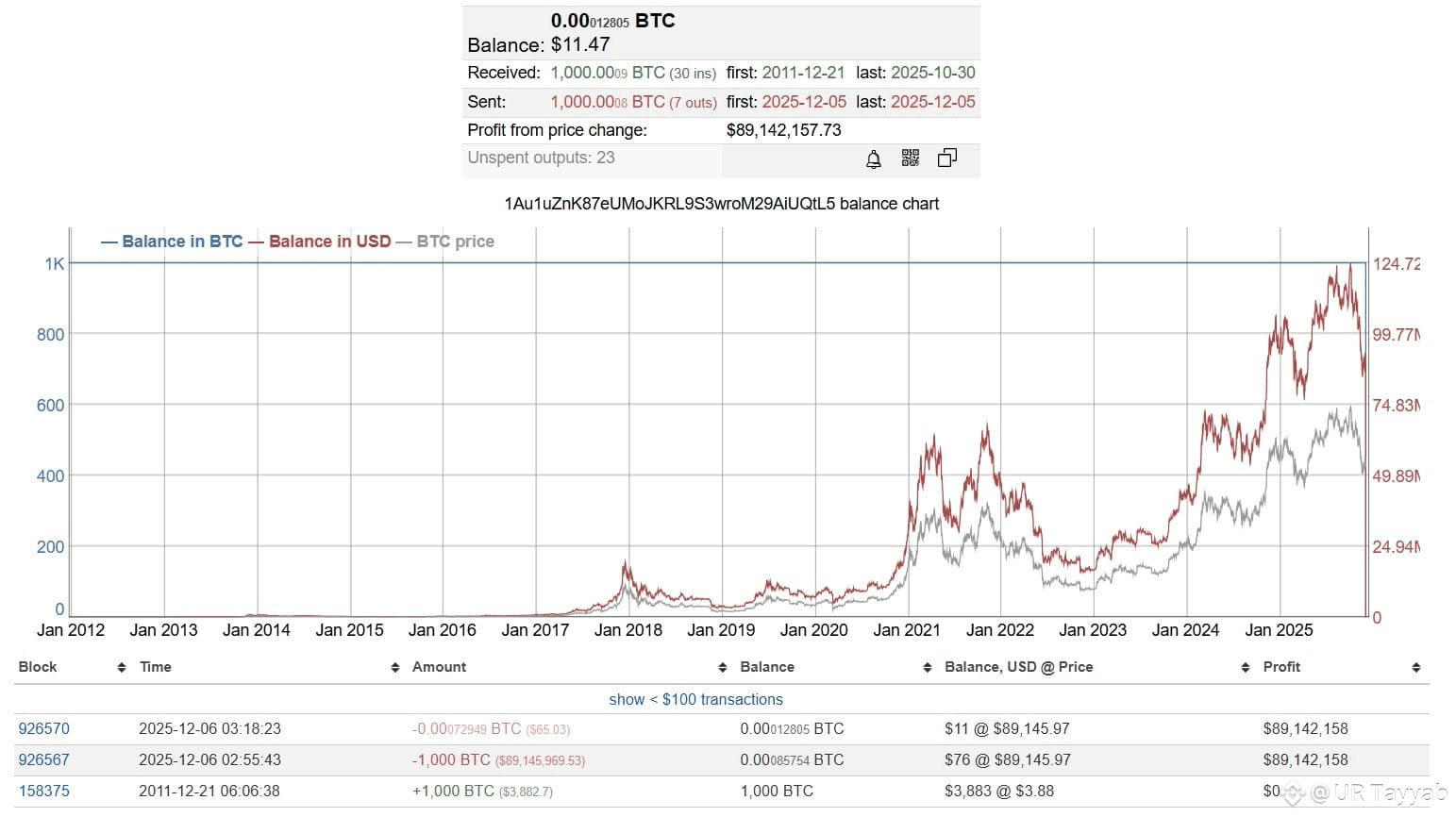This screenshot has width=1456, height=817.
Task: Click the Jan 2025 x-axis label
Action: [1279, 630]
